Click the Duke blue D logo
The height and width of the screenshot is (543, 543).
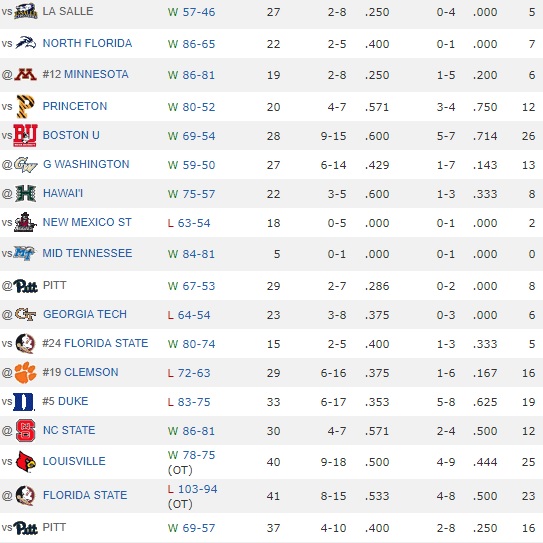tap(24, 402)
